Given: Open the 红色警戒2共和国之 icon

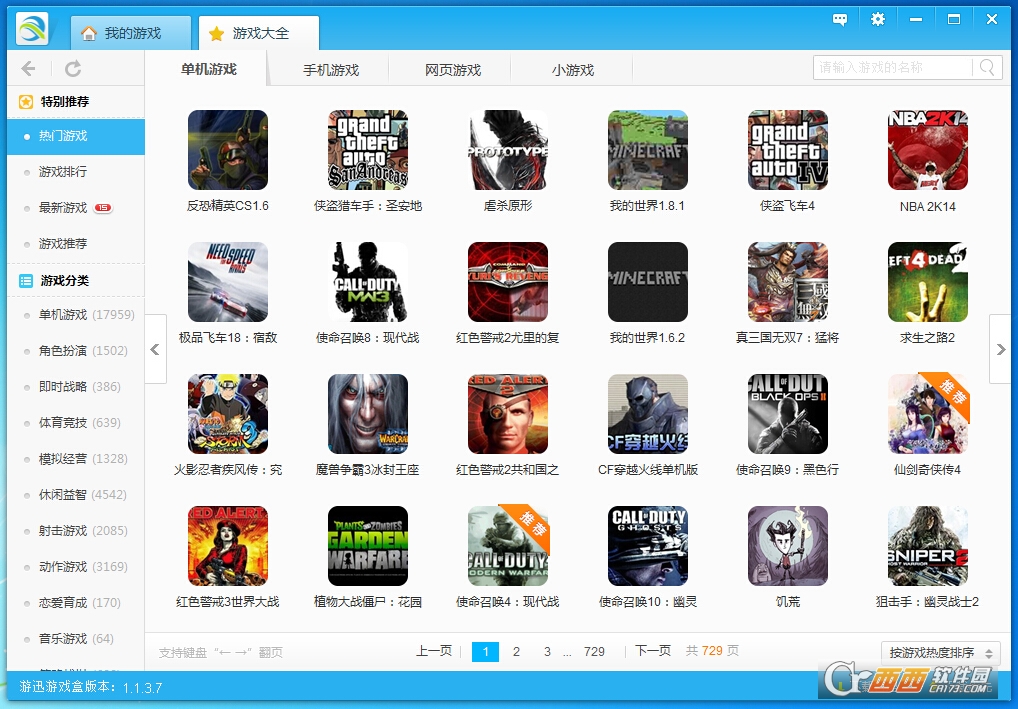Looking at the screenshot, I should click(508, 414).
